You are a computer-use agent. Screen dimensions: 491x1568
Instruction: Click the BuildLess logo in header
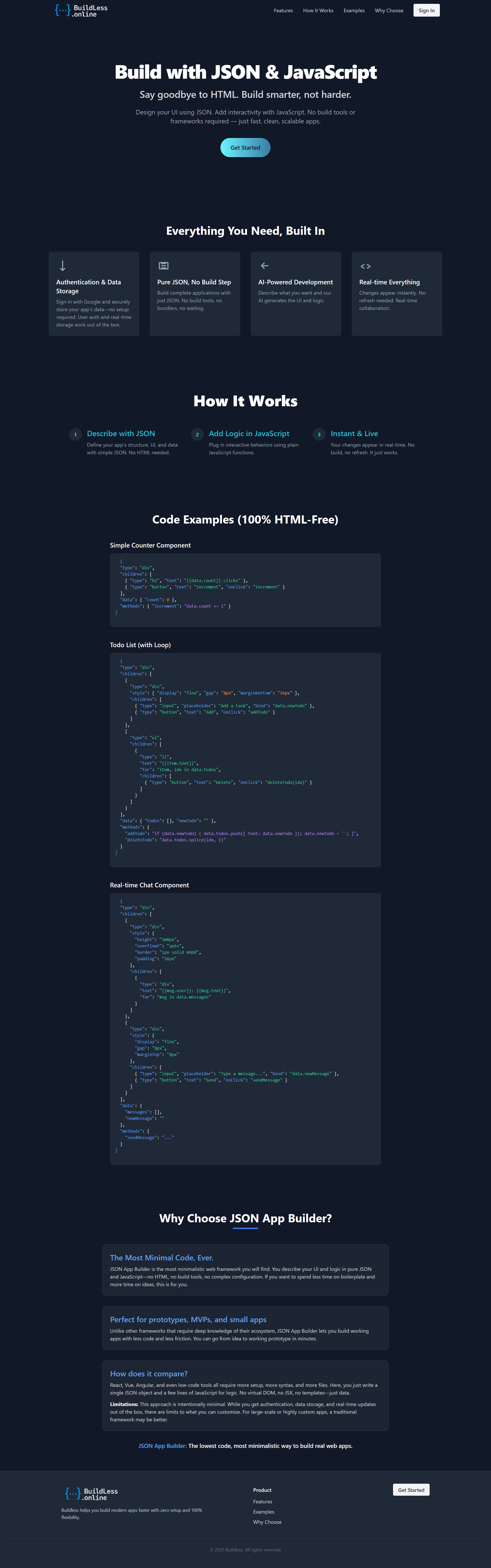(x=81, y=10)
